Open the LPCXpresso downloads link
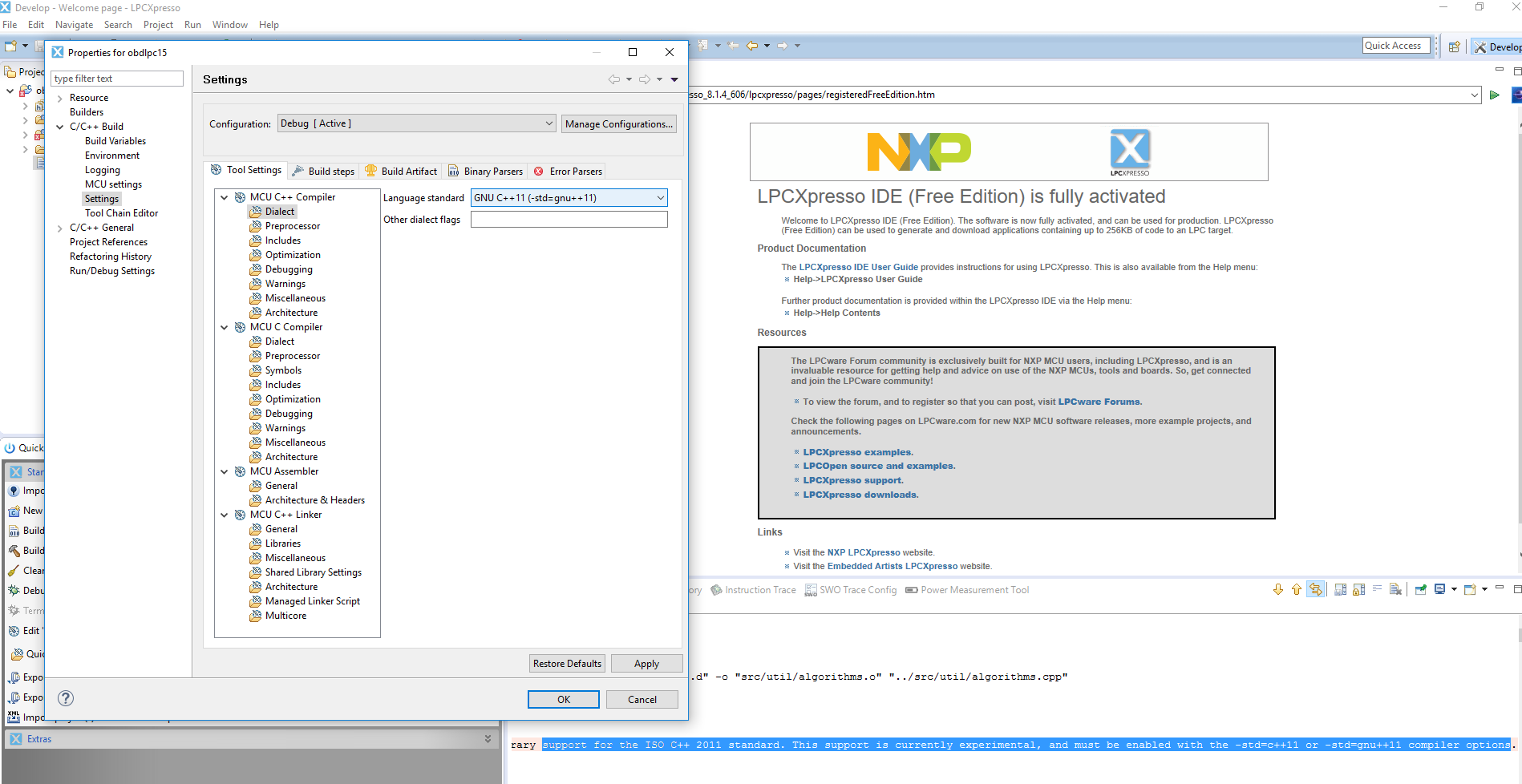This screenshot has height=784, width=1522. [x=860, y=495]
